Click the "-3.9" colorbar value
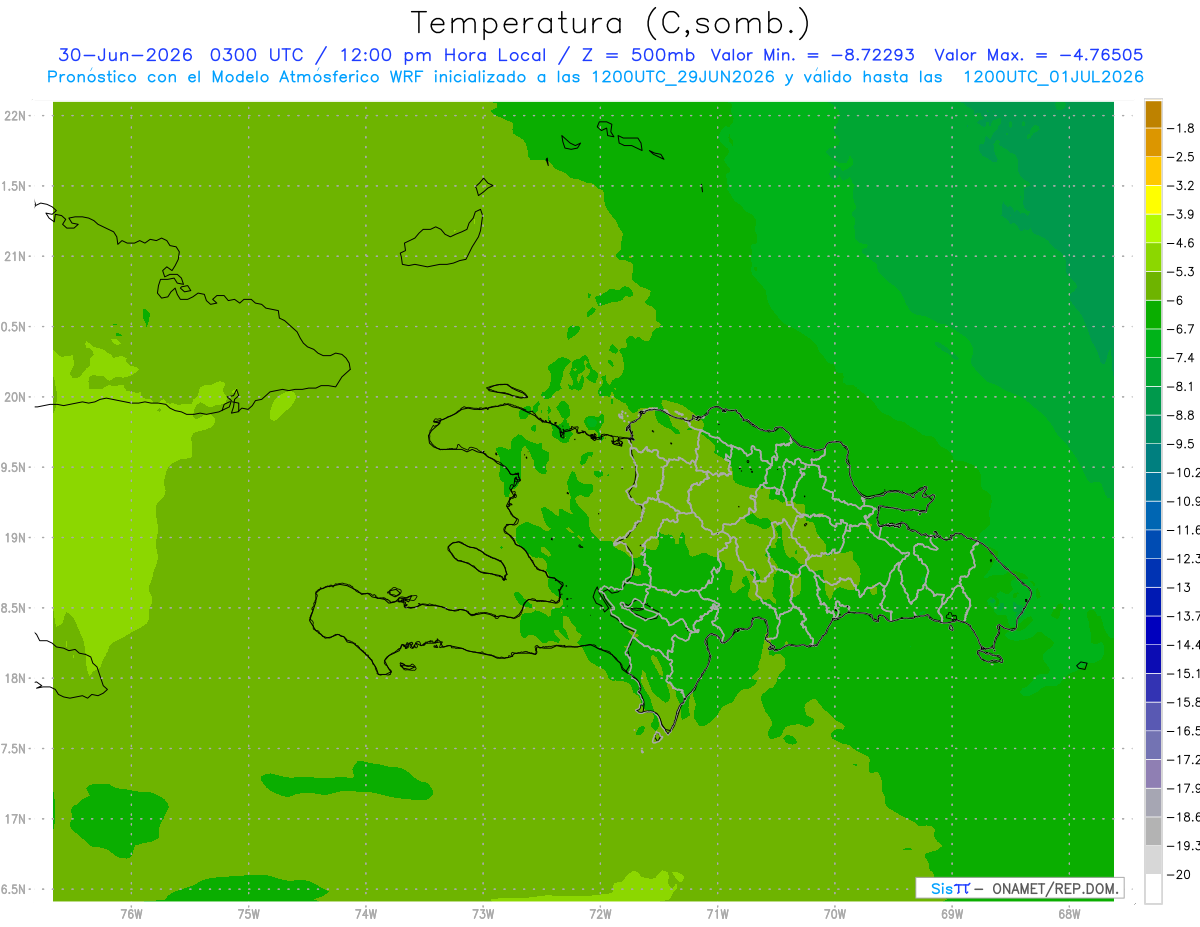 (x=1181, y=214)
